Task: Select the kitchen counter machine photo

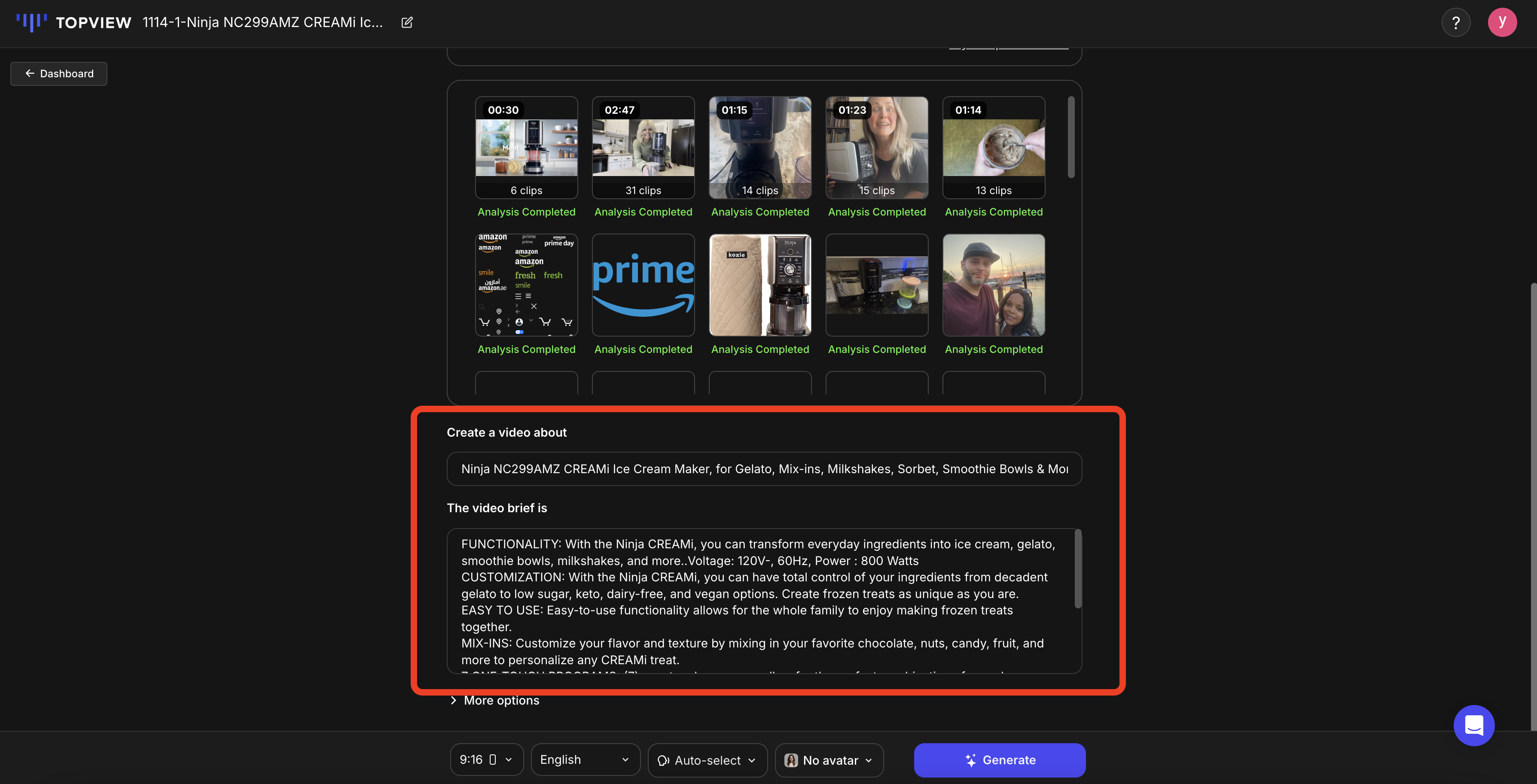Action: (x=876, y=285)
